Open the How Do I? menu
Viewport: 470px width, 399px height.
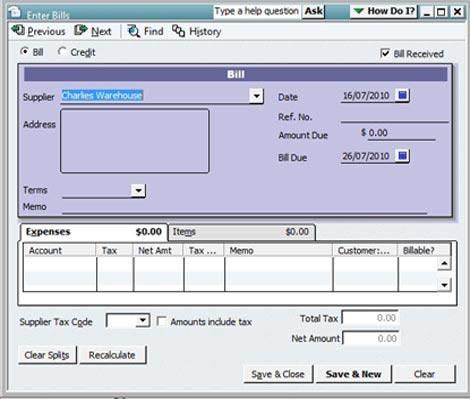pyautogui.click(x=384, y=11)
